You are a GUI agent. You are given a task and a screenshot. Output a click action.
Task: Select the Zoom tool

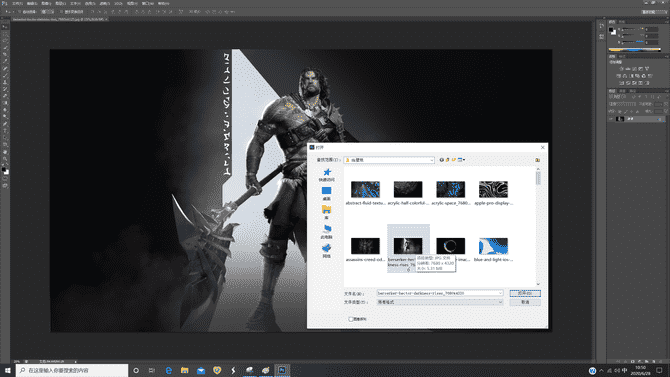point(5,159)
